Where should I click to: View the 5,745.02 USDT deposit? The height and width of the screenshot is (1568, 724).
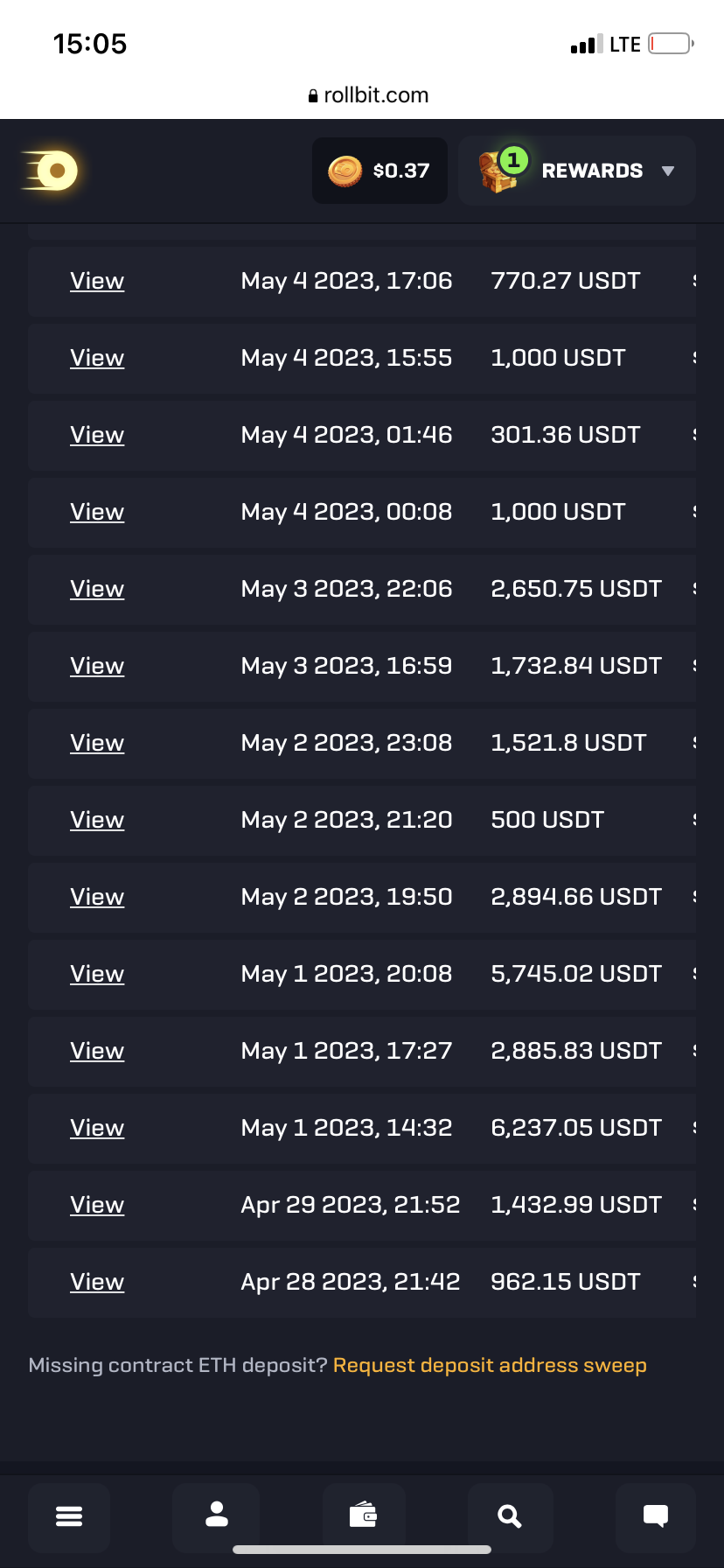(97, 974)
